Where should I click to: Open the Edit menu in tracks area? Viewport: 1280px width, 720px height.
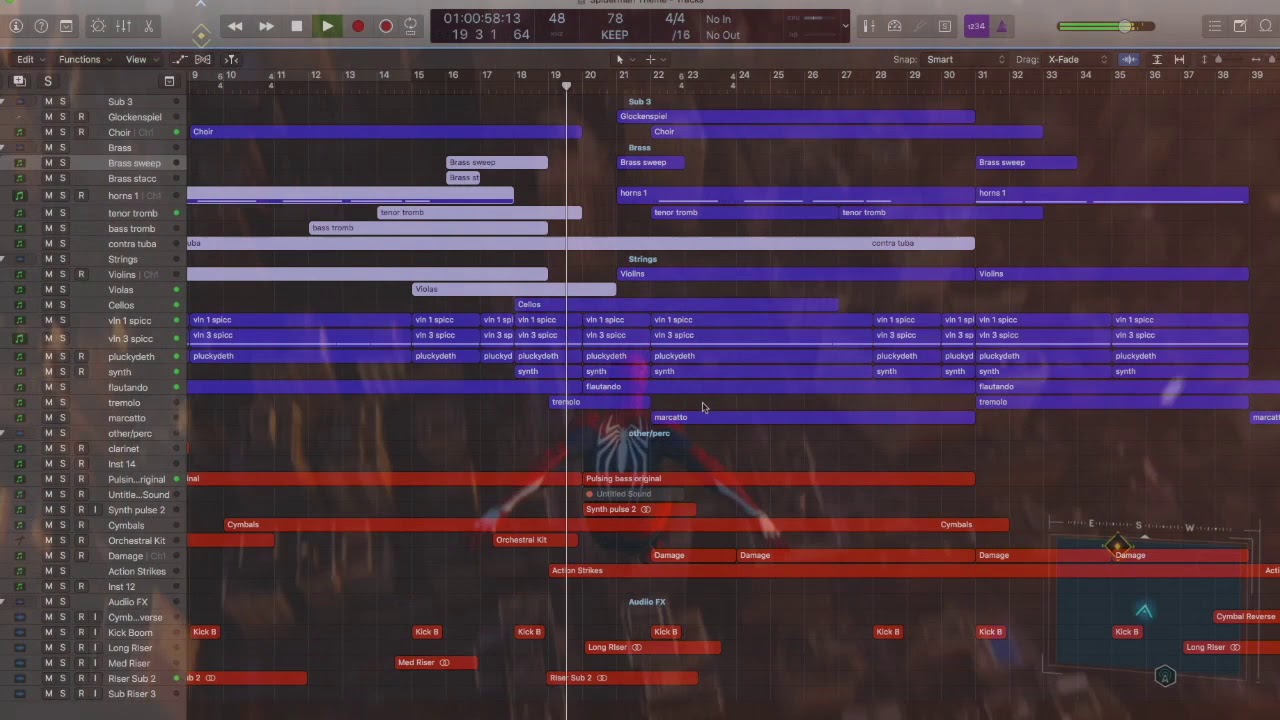[x=30, y=59]
